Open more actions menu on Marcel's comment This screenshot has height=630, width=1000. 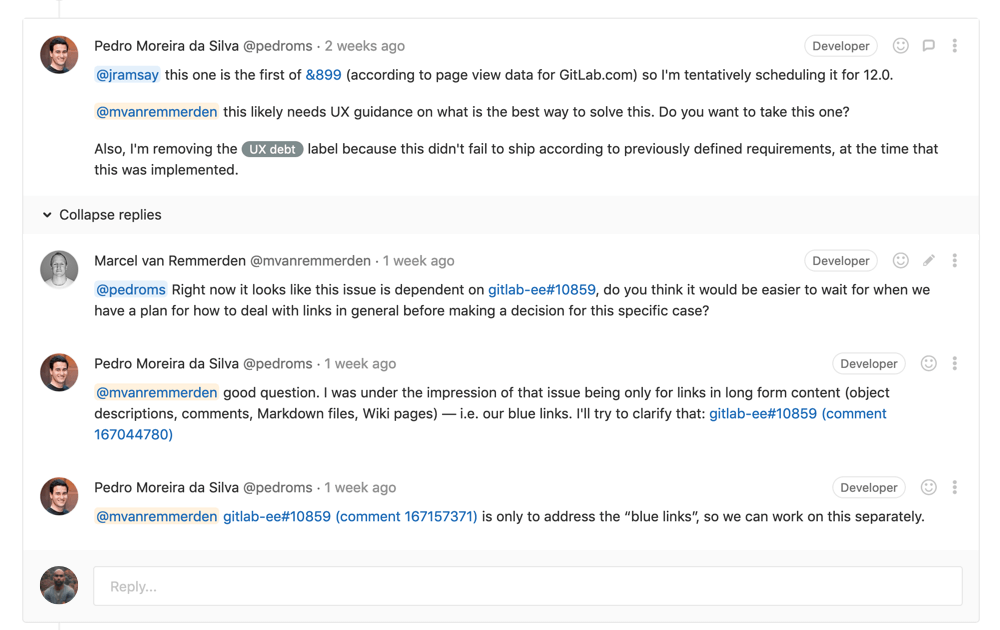[954, 260]
